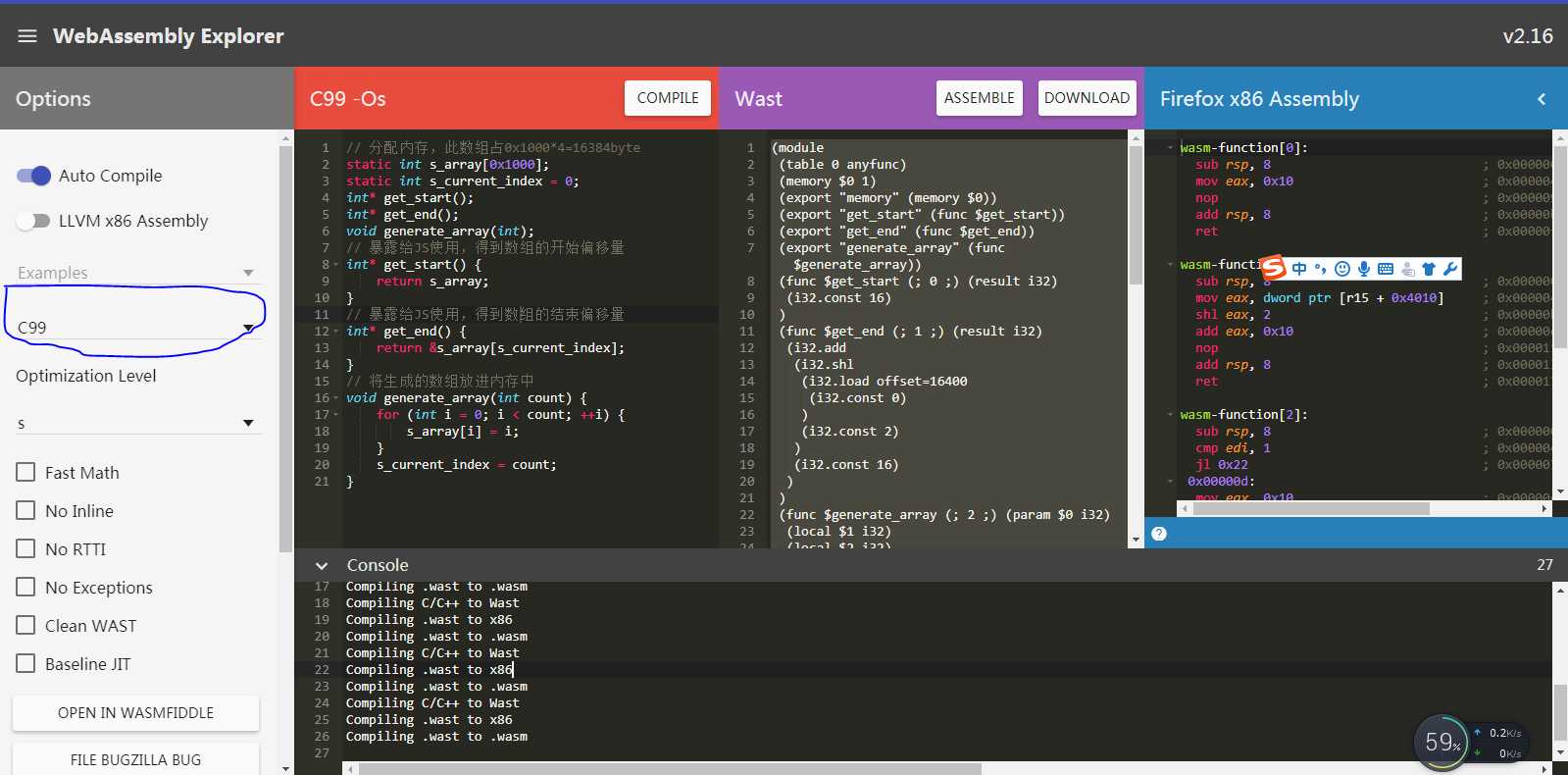Click the assembly panel horizontal scrollbar
This screenshot has width=1568, height=775.
[x=1310, y=509]
